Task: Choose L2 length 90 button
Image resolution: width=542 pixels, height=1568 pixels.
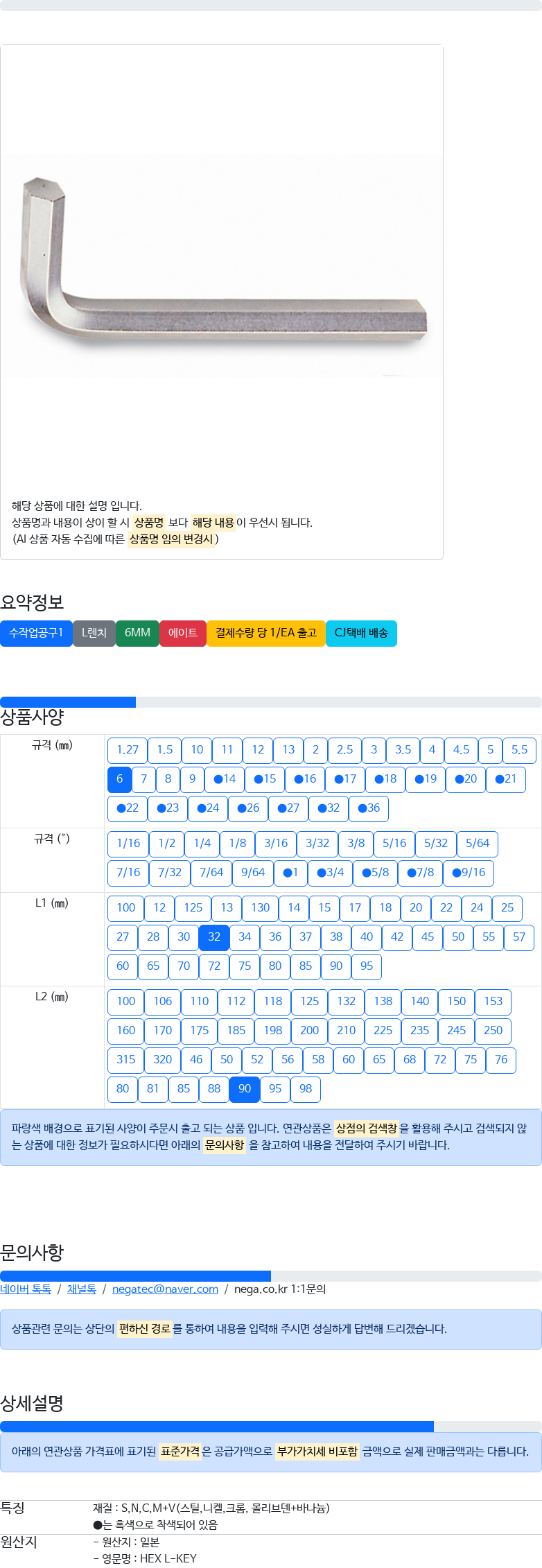Action: coord(245,1089)
